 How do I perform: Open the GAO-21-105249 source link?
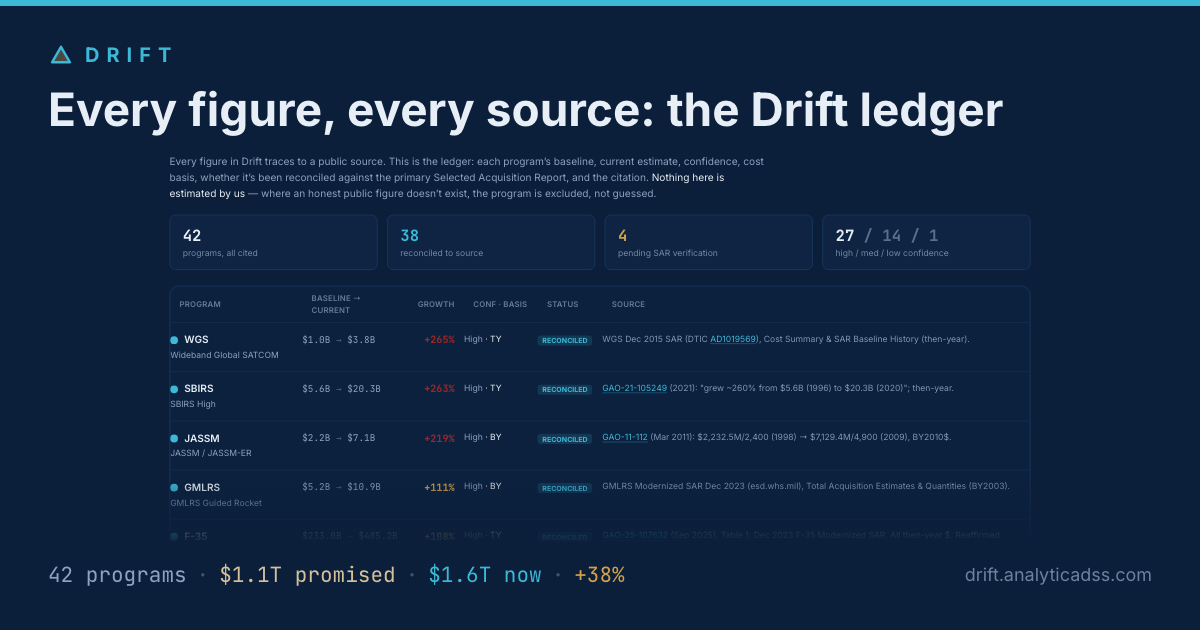coord(634,388)
